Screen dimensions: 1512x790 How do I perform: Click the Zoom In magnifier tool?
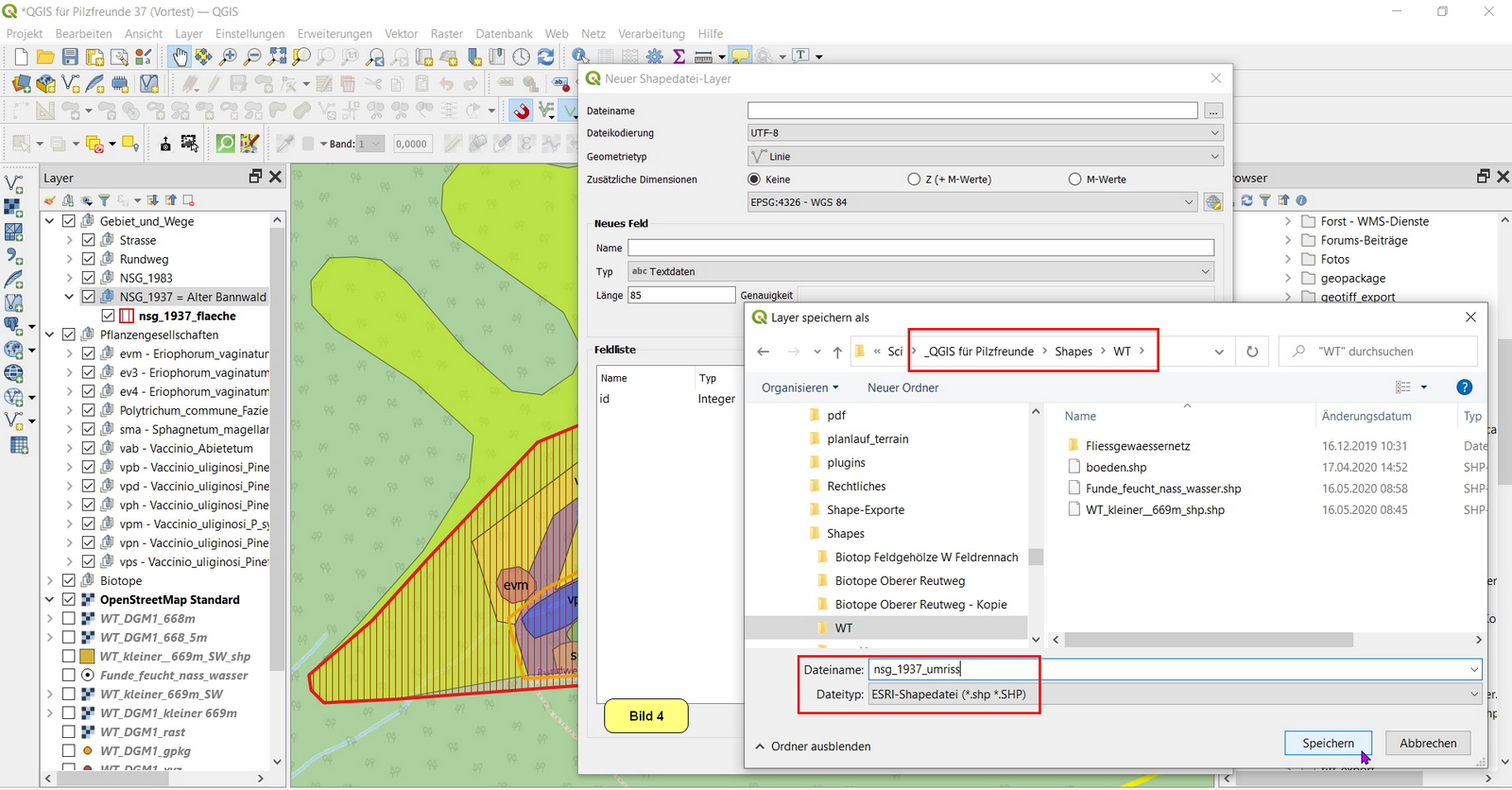tap(228, 58)
